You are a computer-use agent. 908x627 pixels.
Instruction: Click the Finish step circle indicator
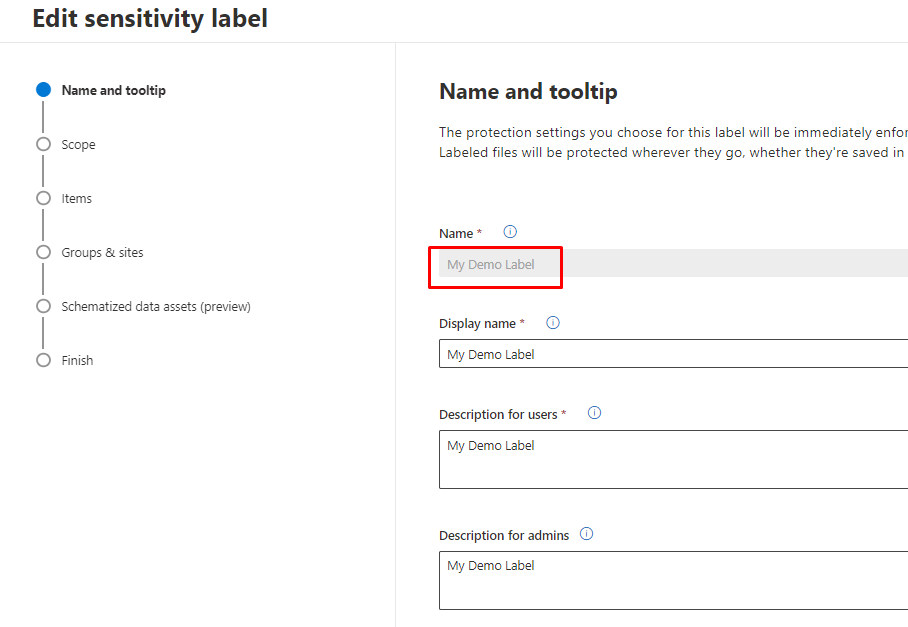[43, 360]
